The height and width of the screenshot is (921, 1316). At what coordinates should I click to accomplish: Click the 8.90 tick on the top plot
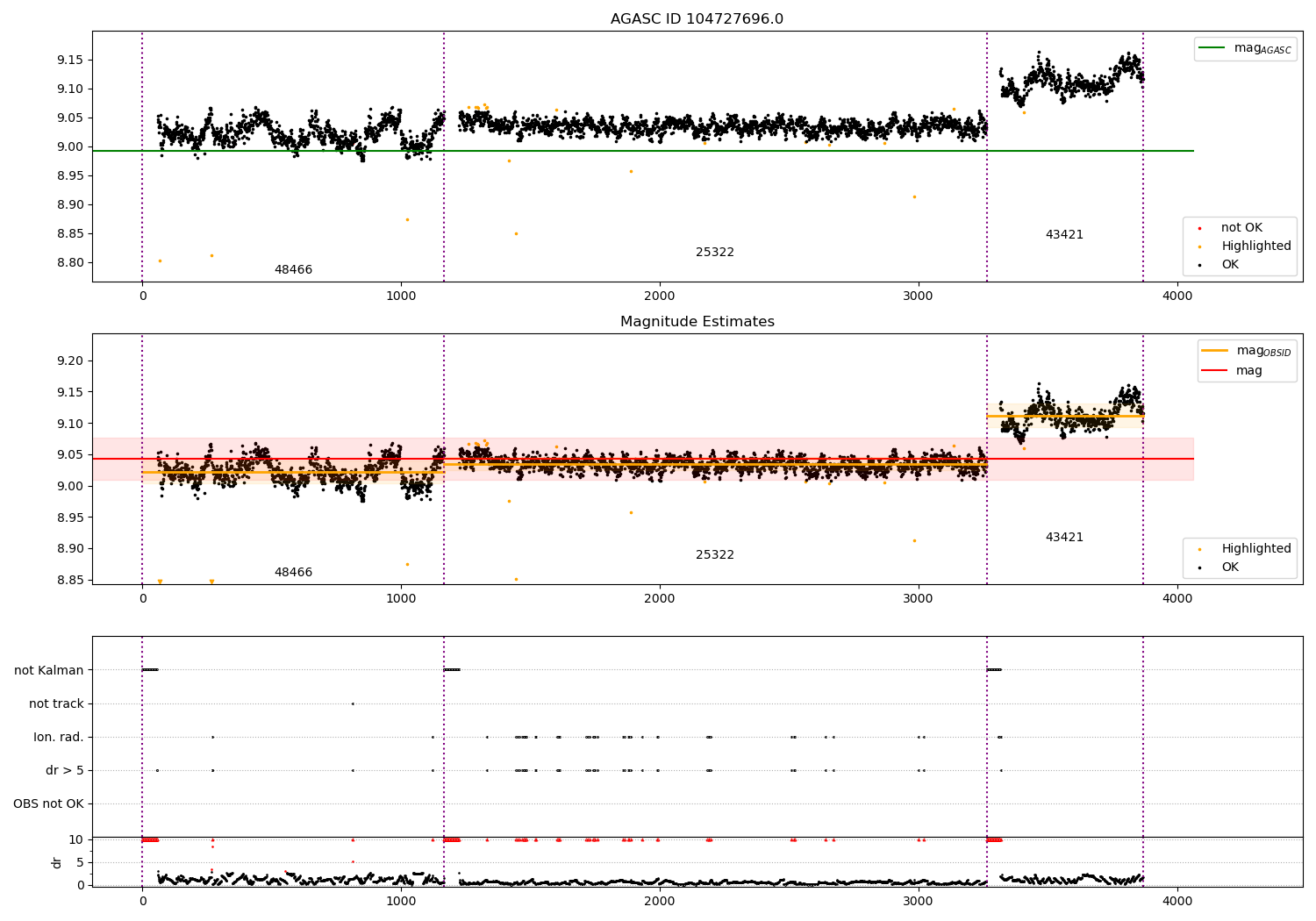70,205
